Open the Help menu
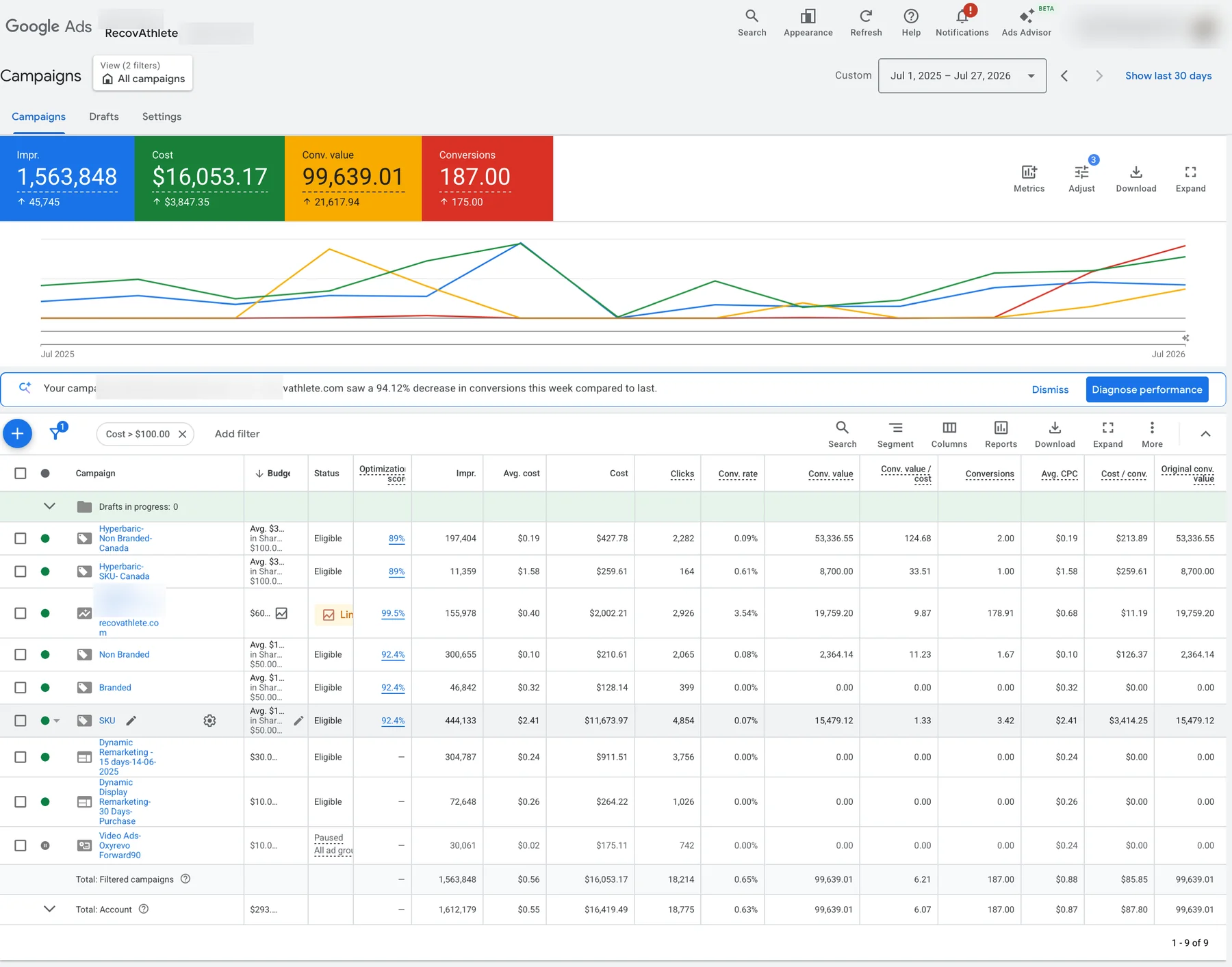The image size is (1232, 967). point(911,23)
